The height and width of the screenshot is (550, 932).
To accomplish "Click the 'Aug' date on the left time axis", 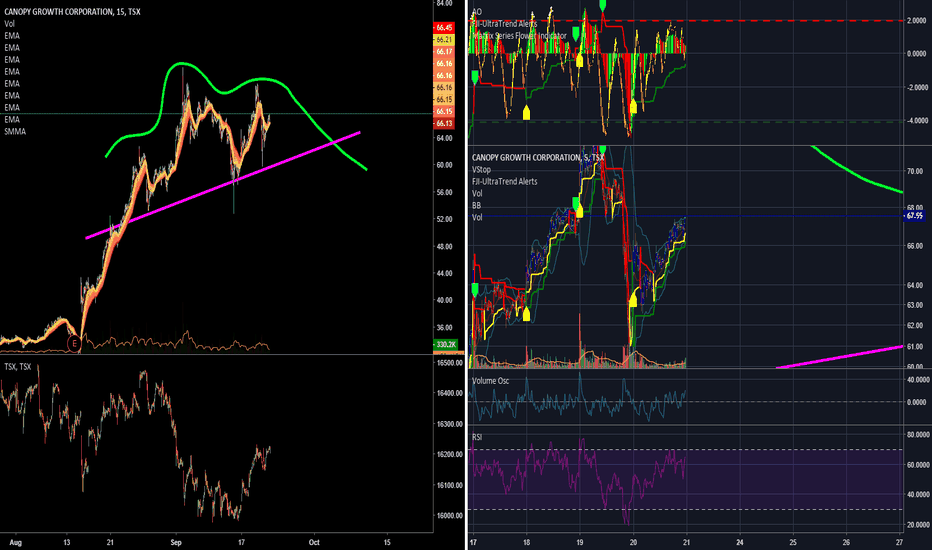I will click(15, 542).
